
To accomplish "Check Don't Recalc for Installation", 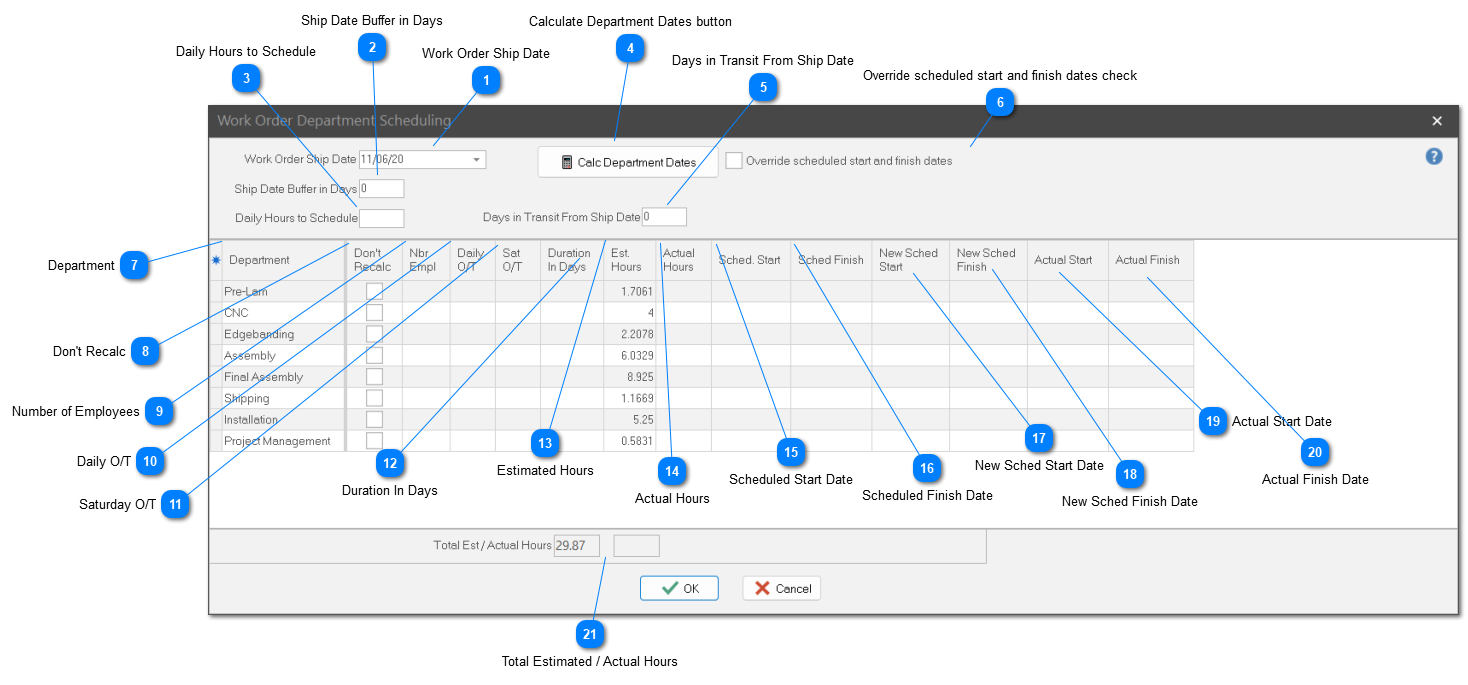I will click(374, 419).
